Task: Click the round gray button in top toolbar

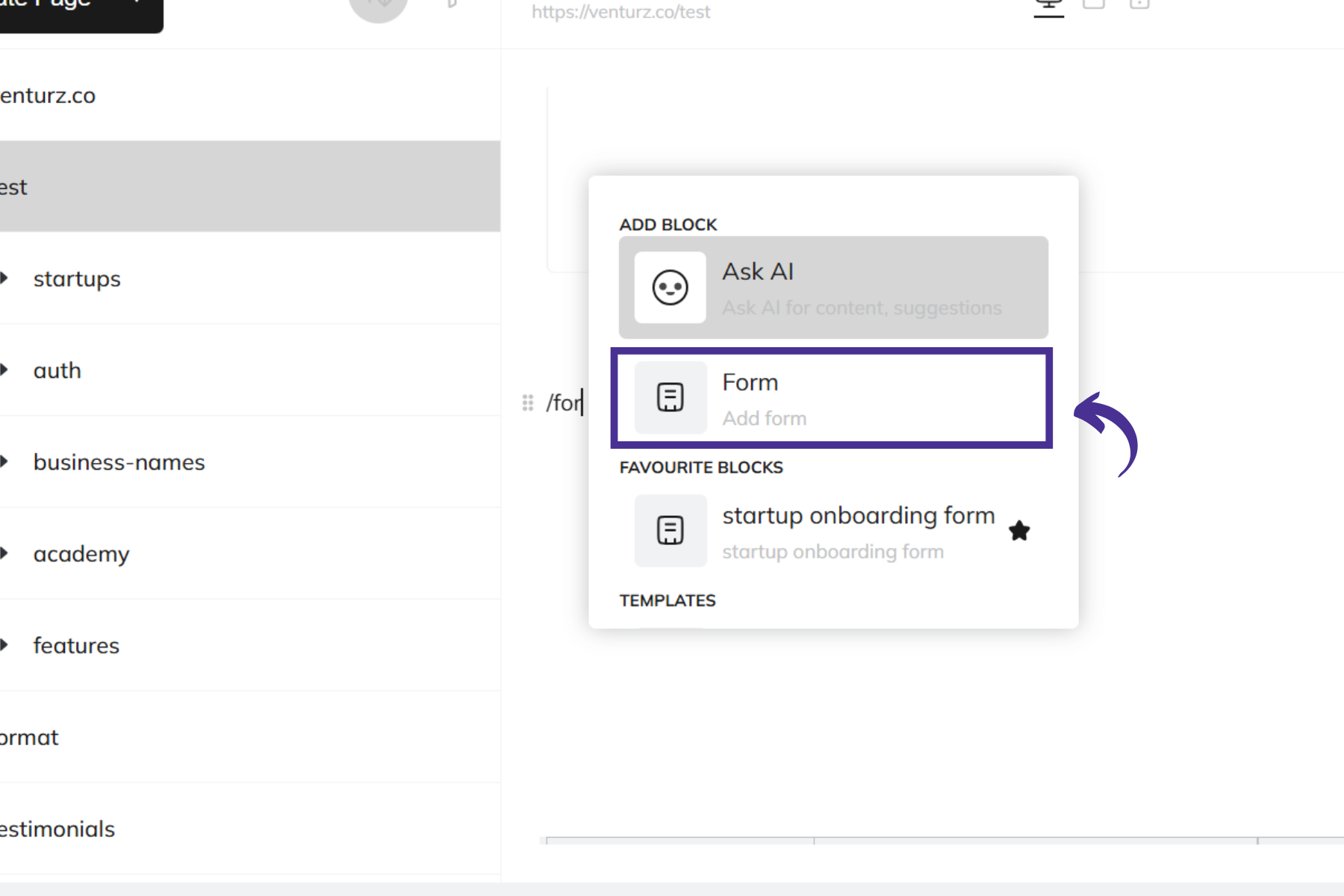Action: click(379, 7)
